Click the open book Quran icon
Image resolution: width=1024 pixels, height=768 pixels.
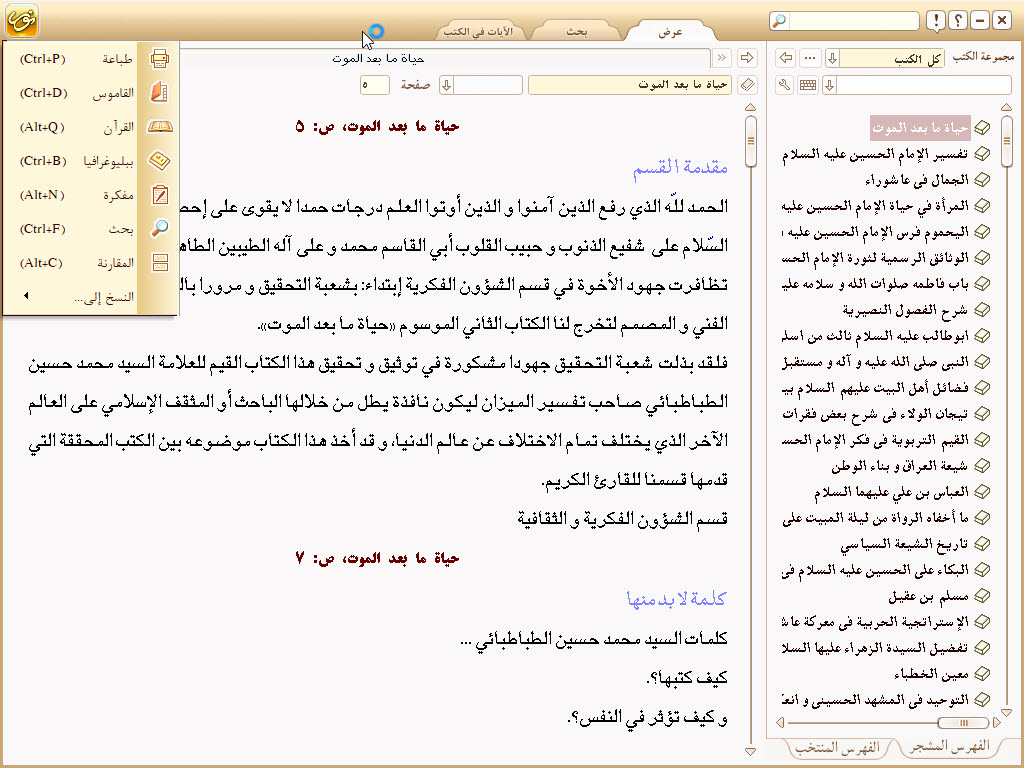coord(159,127)
